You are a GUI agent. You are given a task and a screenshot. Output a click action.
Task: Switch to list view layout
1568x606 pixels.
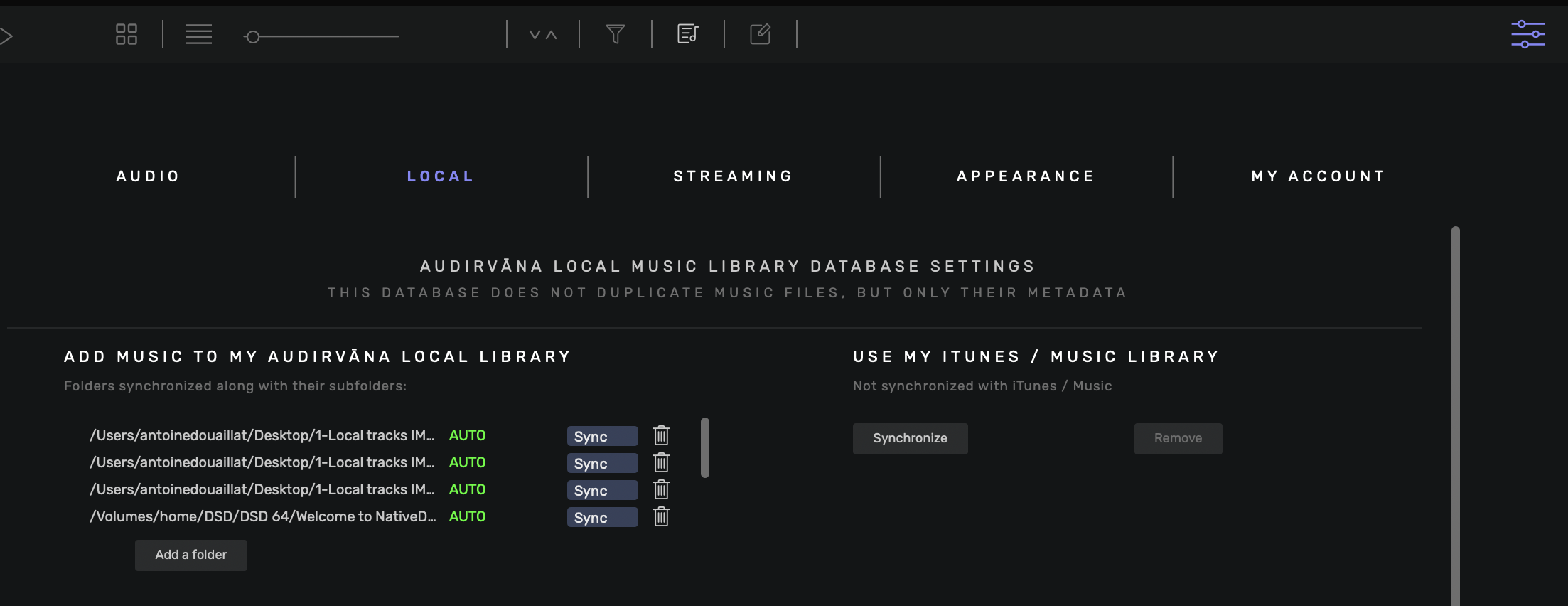(199, 34)
